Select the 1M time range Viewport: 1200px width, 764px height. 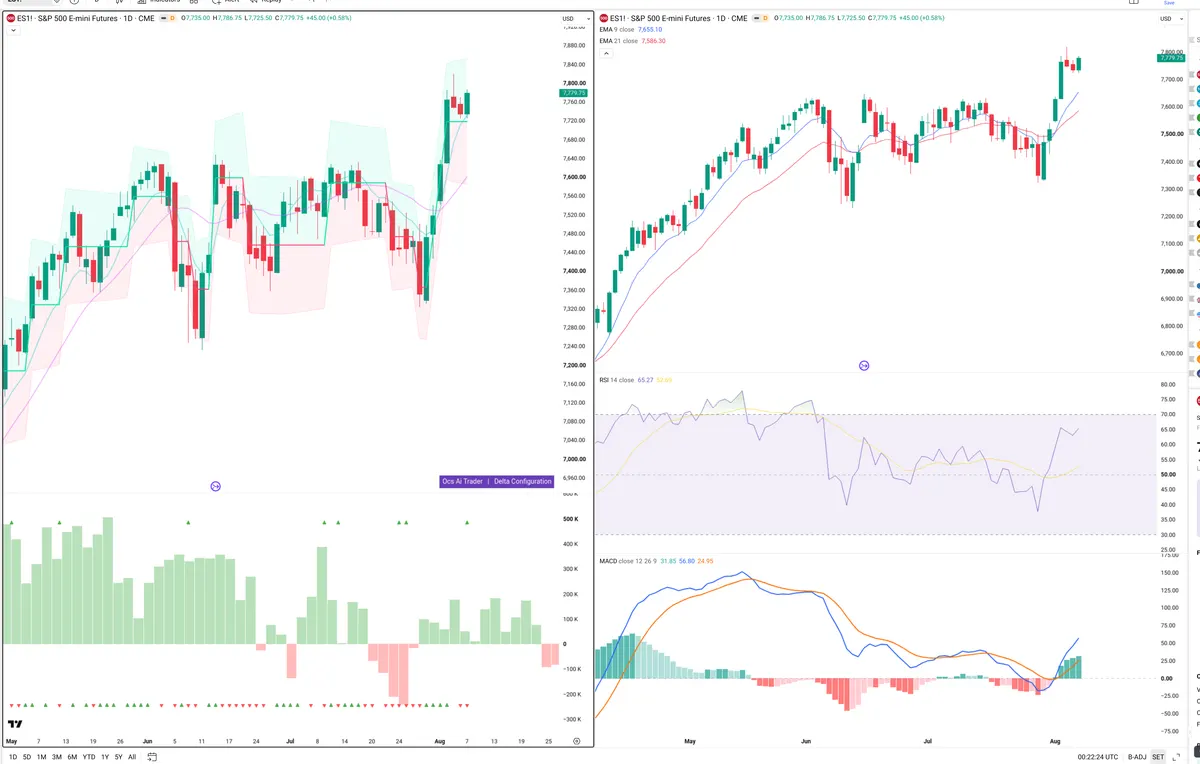[x=42, y=757]
